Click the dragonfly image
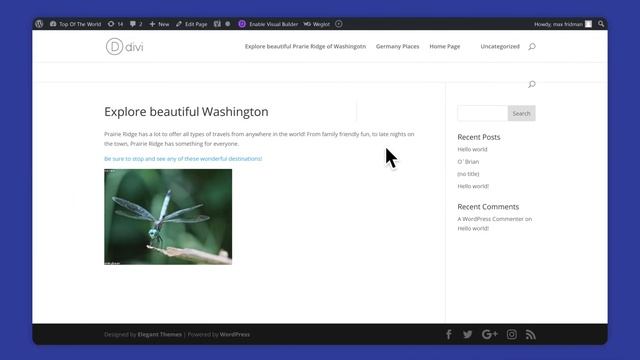Image resolution: width=640 pixels, height=360 pixels. (x=168, y=217)
